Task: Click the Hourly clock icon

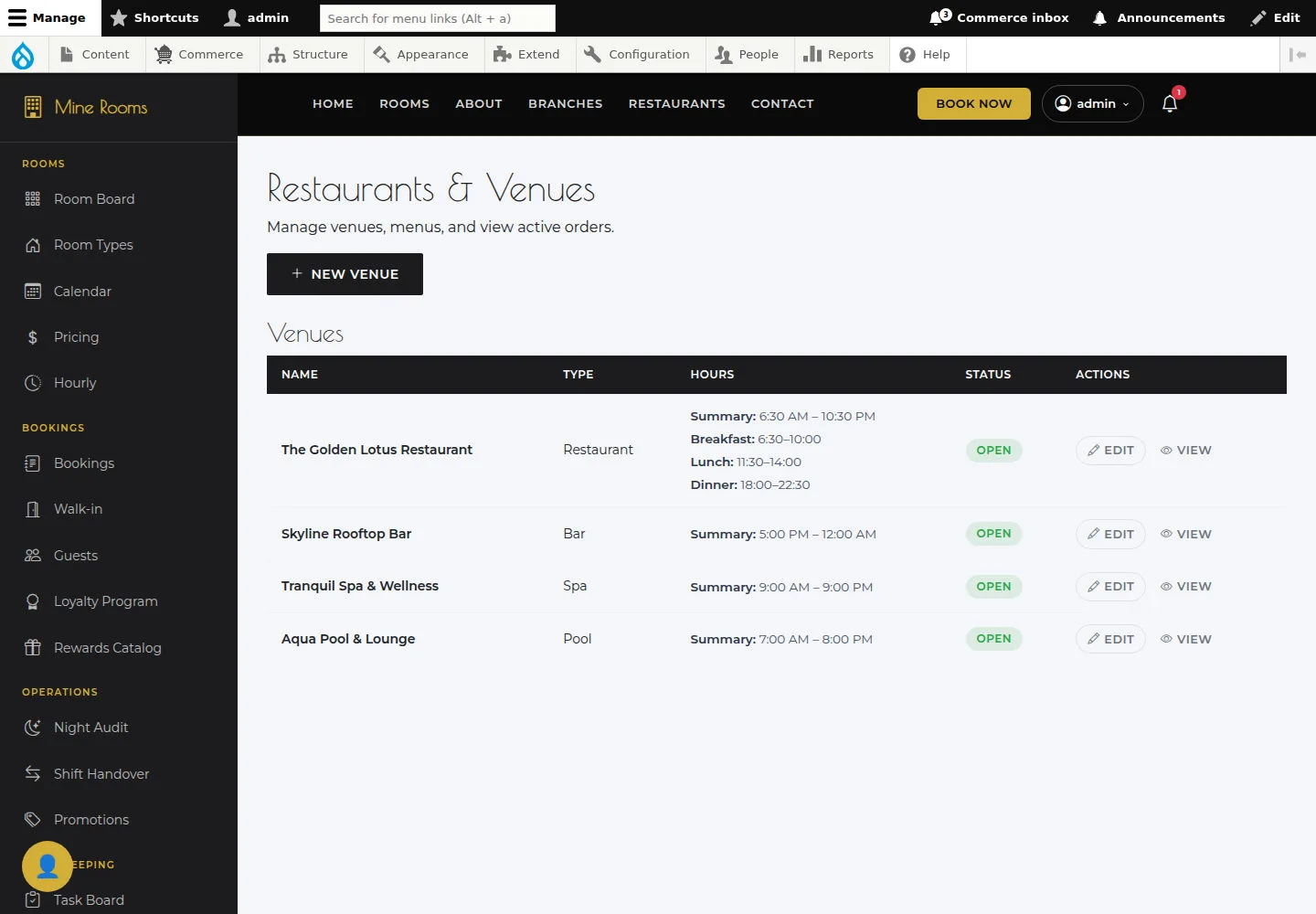Action: coord(33,383)
